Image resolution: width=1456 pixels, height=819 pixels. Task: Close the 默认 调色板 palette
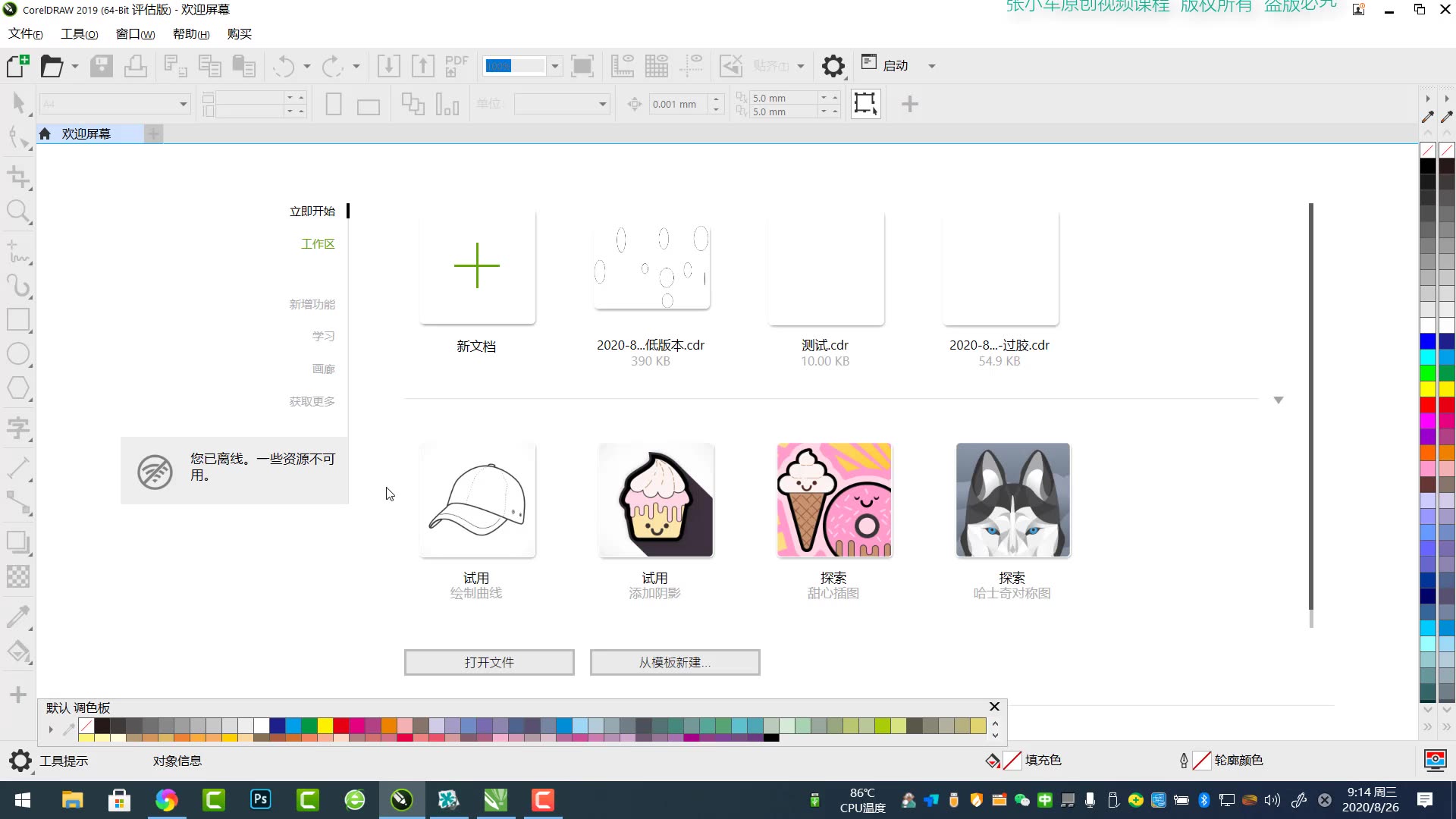[994, 706]
